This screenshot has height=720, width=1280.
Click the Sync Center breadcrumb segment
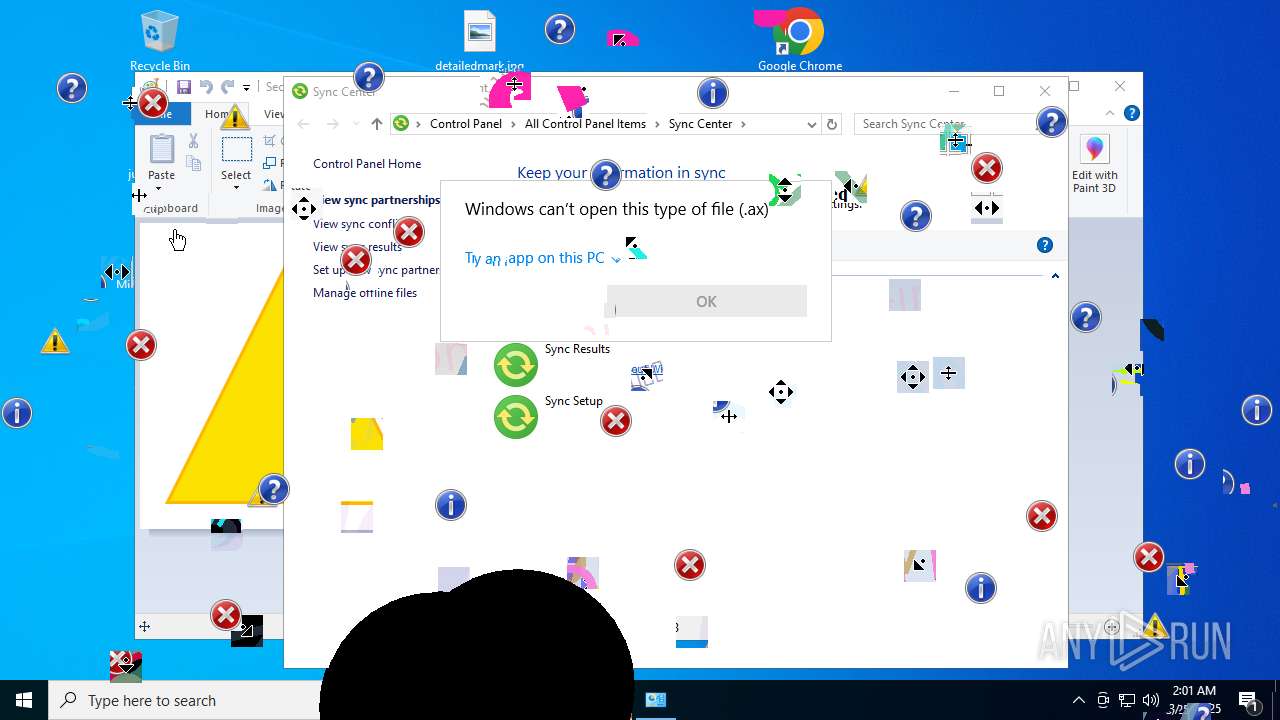(700, 124)
